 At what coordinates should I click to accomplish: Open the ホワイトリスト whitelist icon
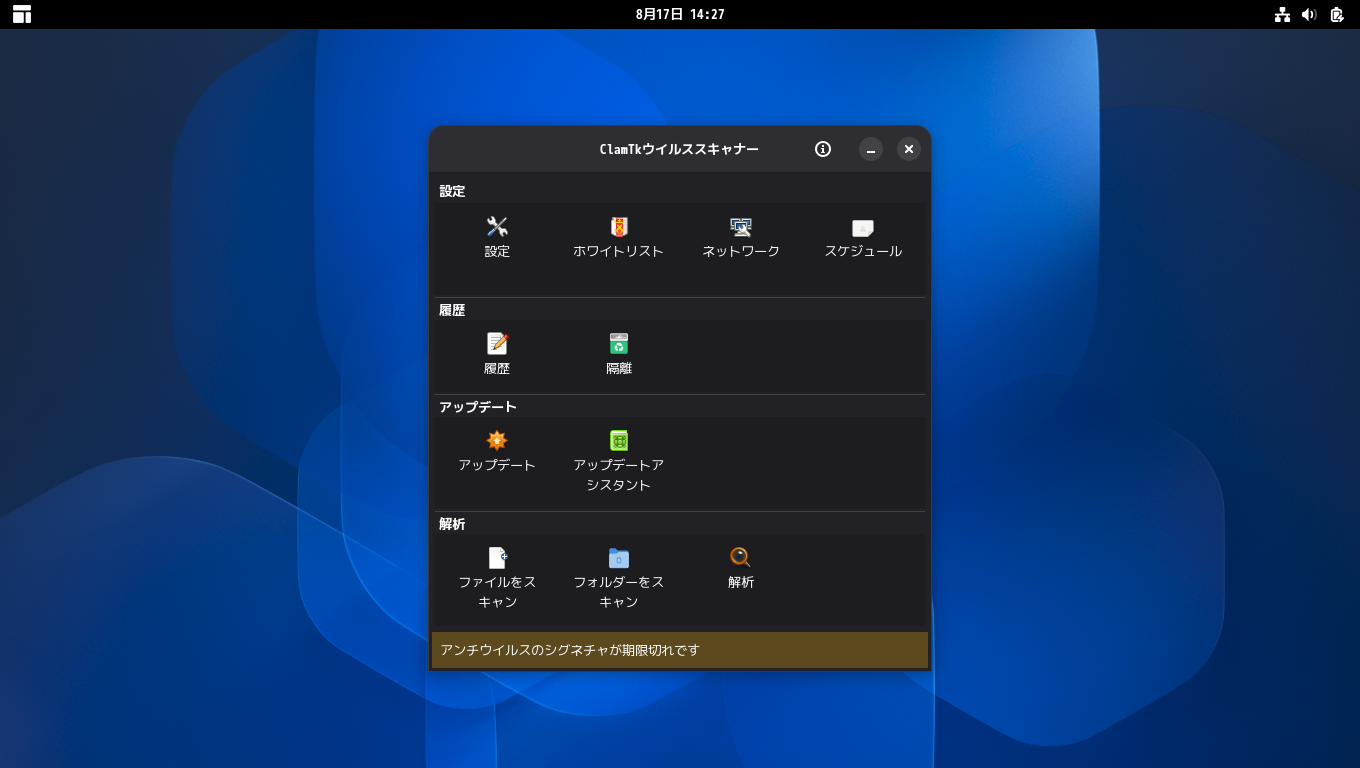(619, 227)
